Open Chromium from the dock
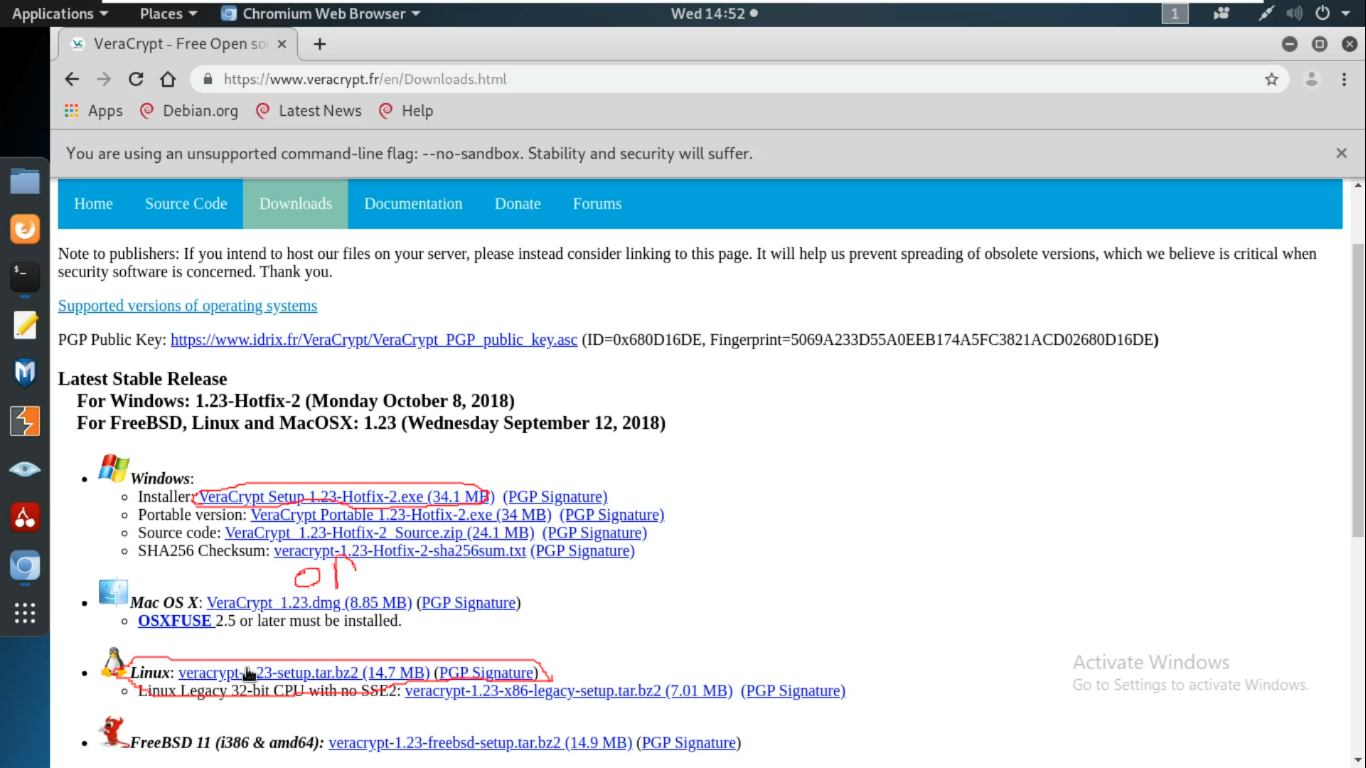This screenshot has height=768, width=1366. (25, 566)
